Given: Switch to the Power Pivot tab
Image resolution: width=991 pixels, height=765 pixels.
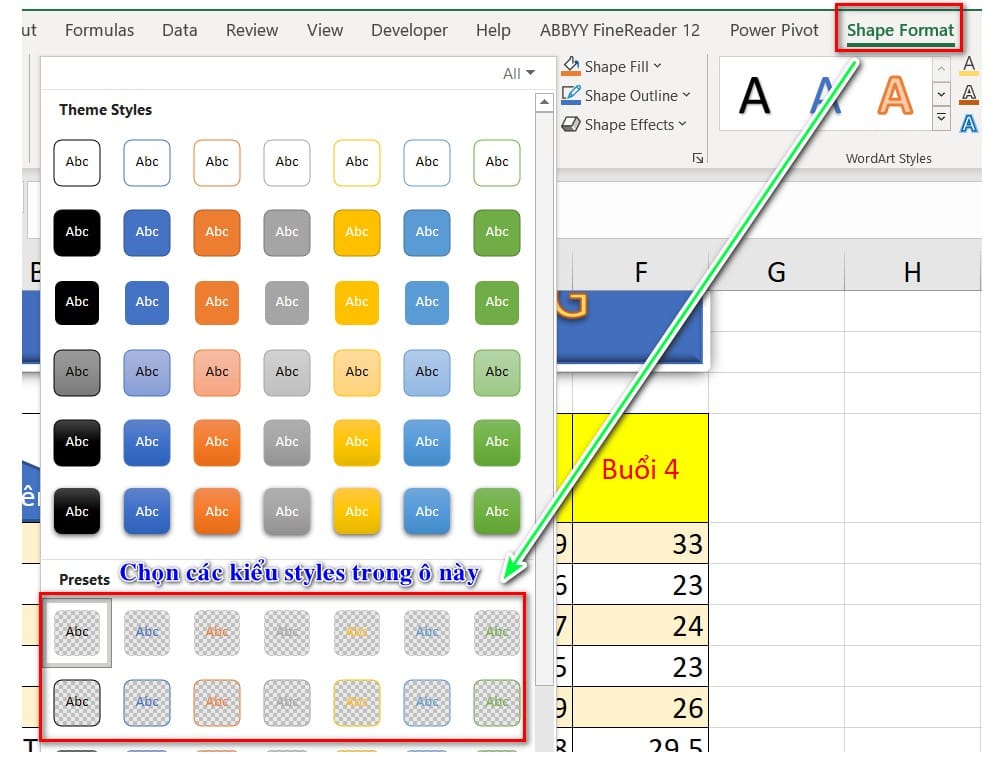Looking at the screenshot, I should pyautogui.click(x=774, y=30).
